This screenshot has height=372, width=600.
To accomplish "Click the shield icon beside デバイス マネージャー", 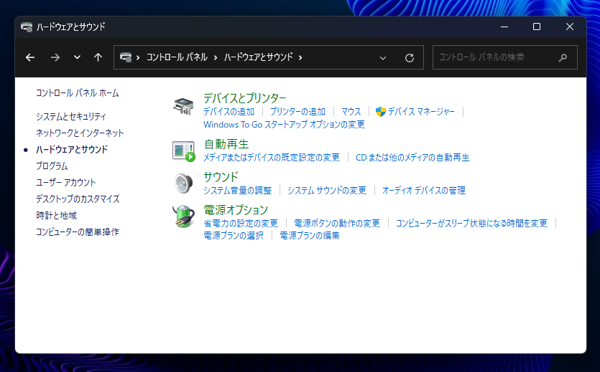I will 380,111.
